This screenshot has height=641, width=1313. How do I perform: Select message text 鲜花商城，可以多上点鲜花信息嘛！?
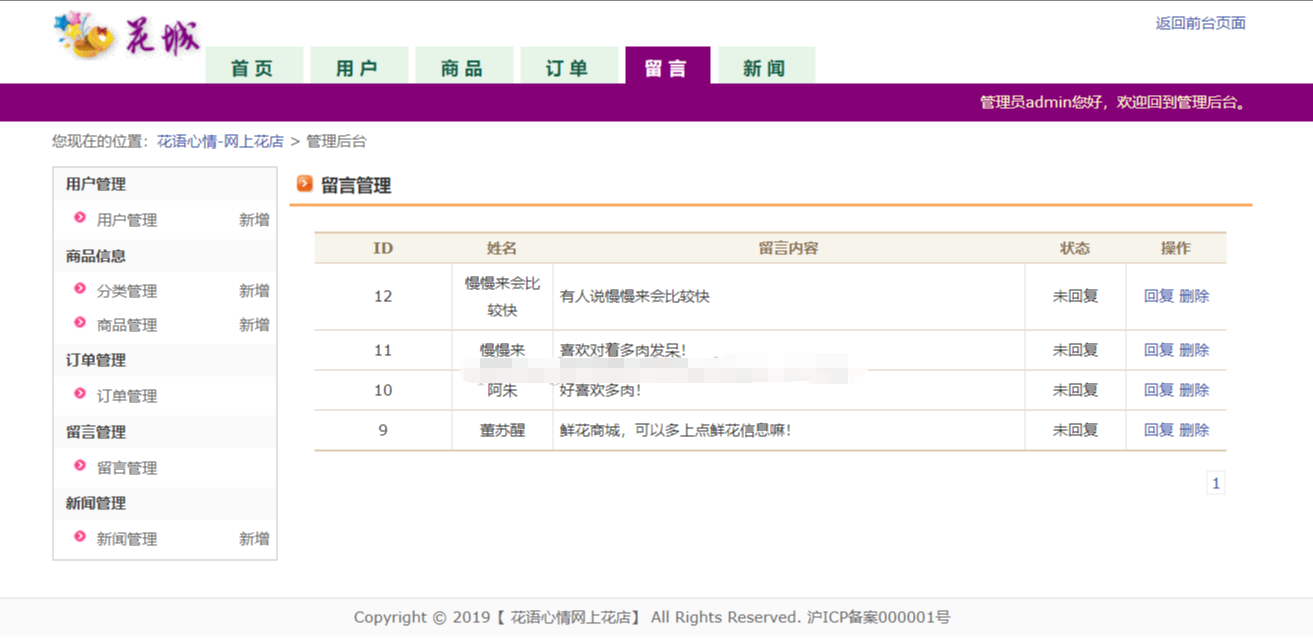pyautogui.click(x=676, y=430)
